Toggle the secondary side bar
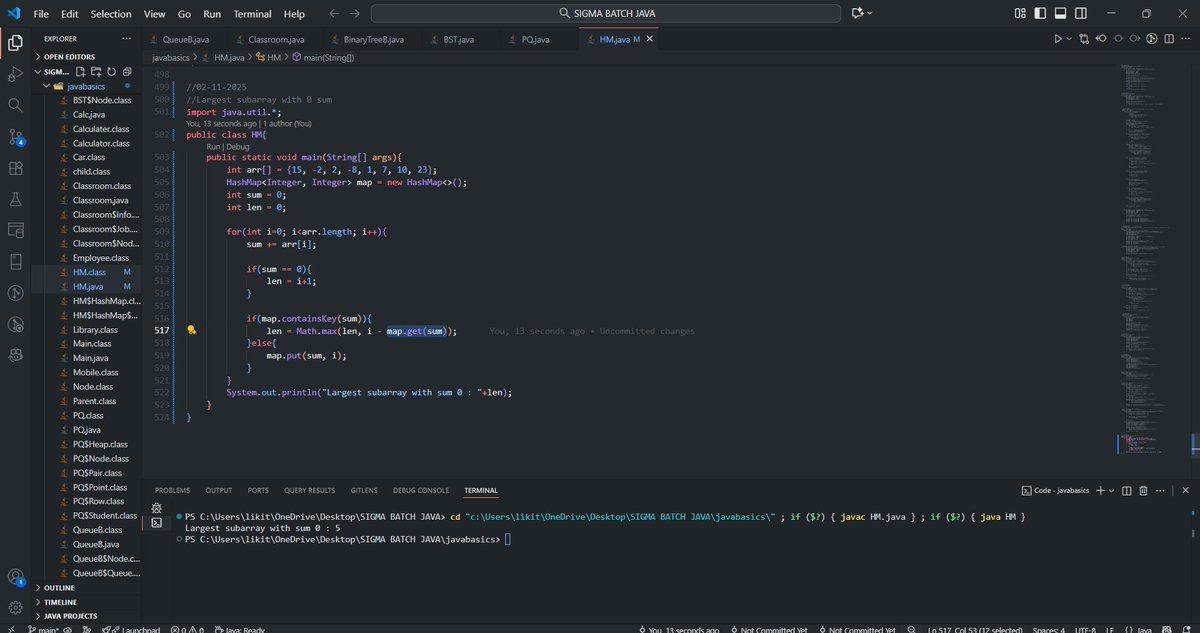 click(x=1080, y=12)
